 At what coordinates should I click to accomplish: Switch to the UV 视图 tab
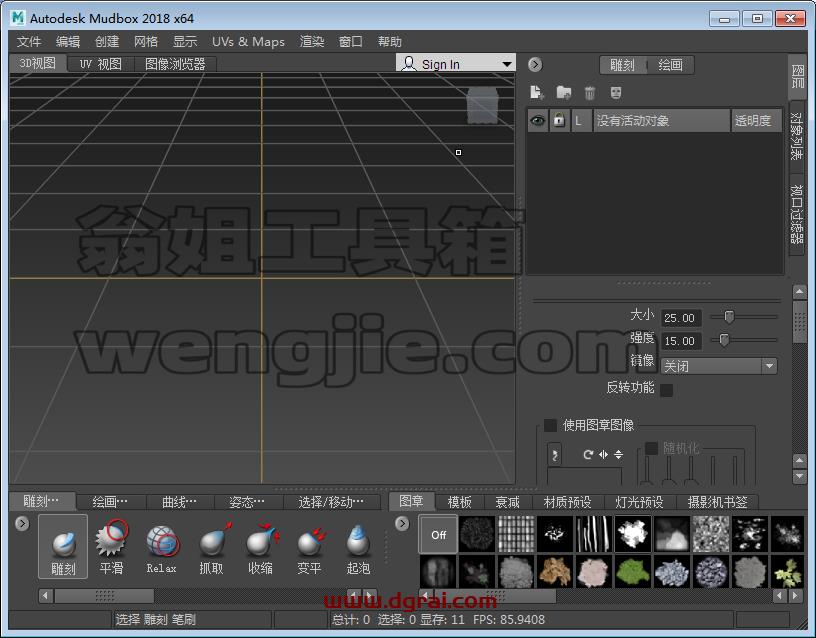(101, 64)
